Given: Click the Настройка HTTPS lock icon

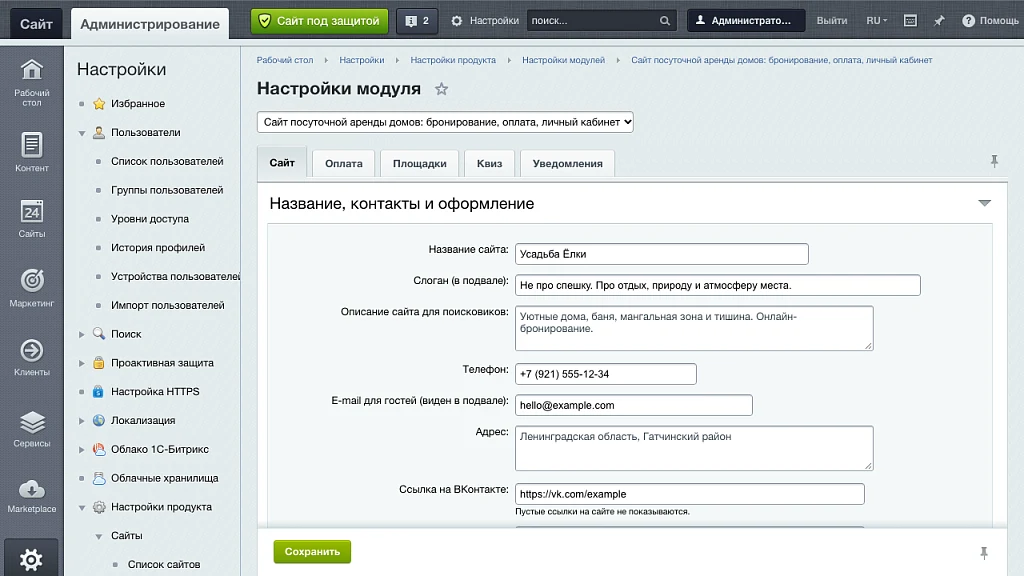Looking at the screenshot, I should click(x=98, y=391).
